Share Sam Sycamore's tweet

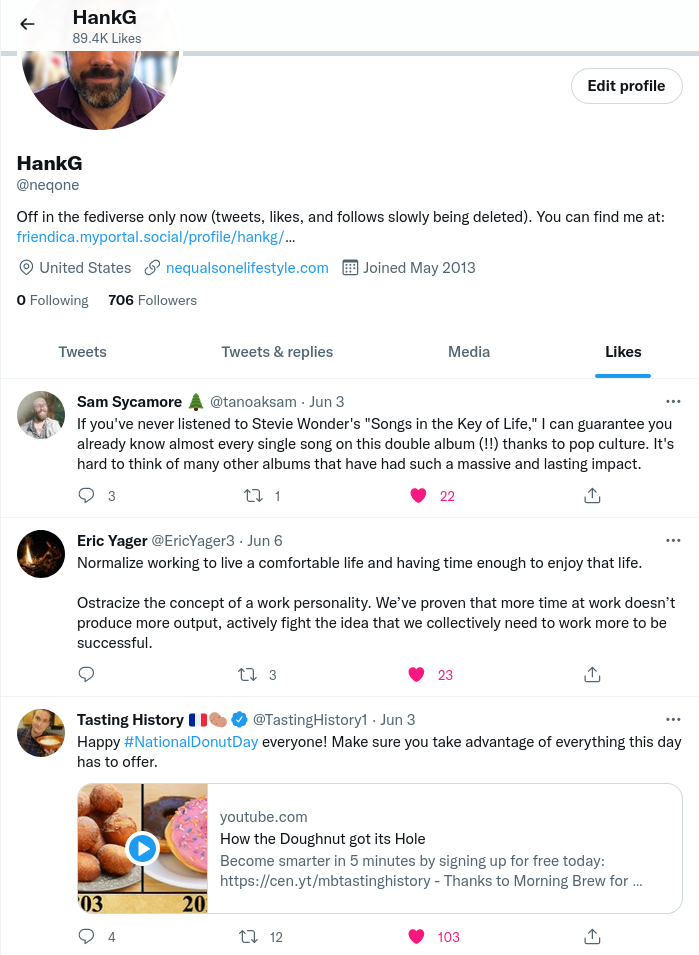point(591,496)
